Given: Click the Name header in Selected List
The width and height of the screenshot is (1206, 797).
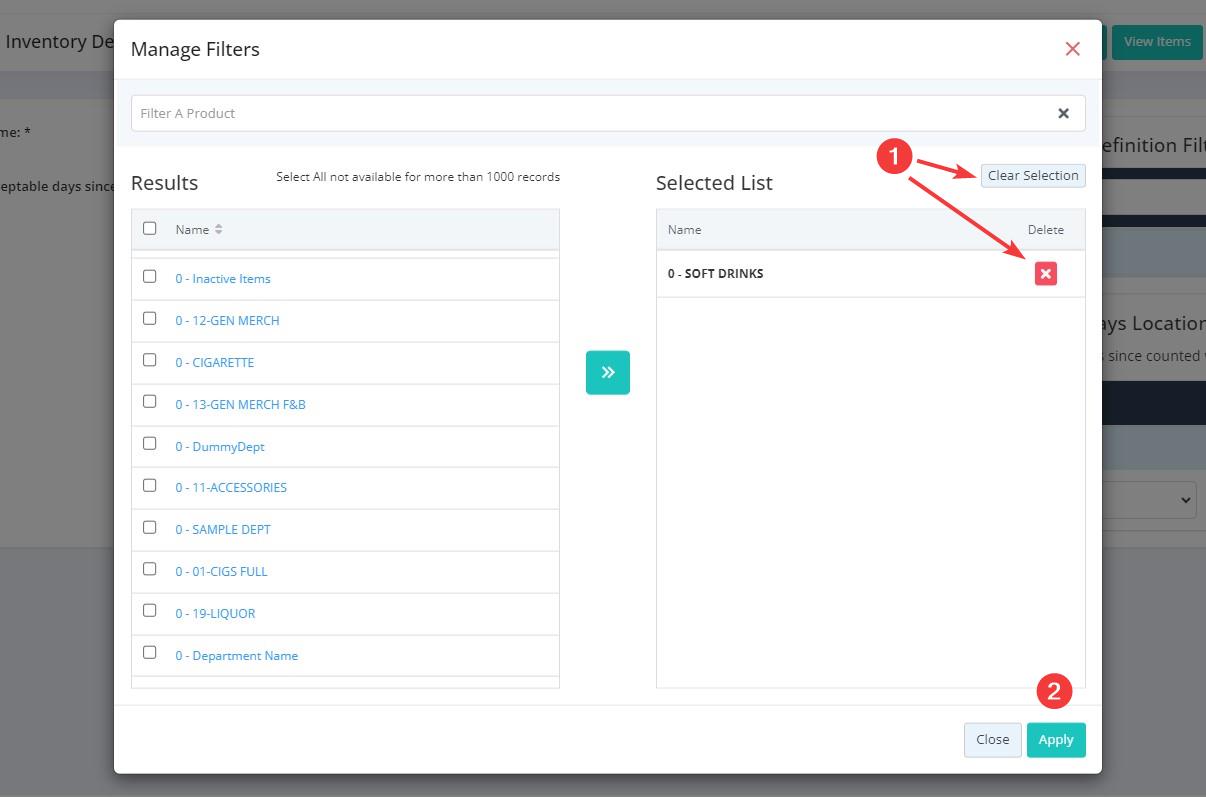Looking at the screenshot, I should (x=685, y=230).
